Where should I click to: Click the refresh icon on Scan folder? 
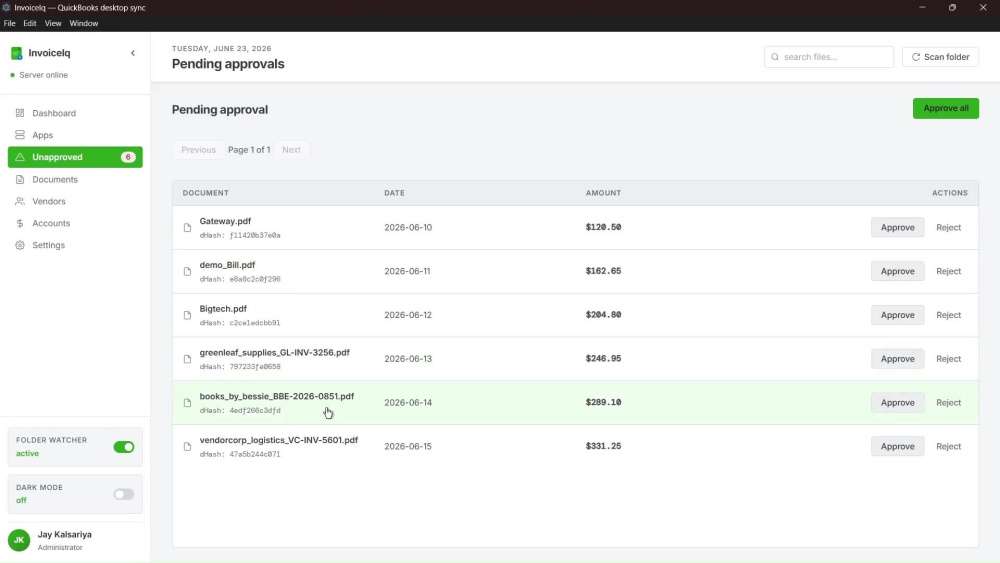coord(916,57)
